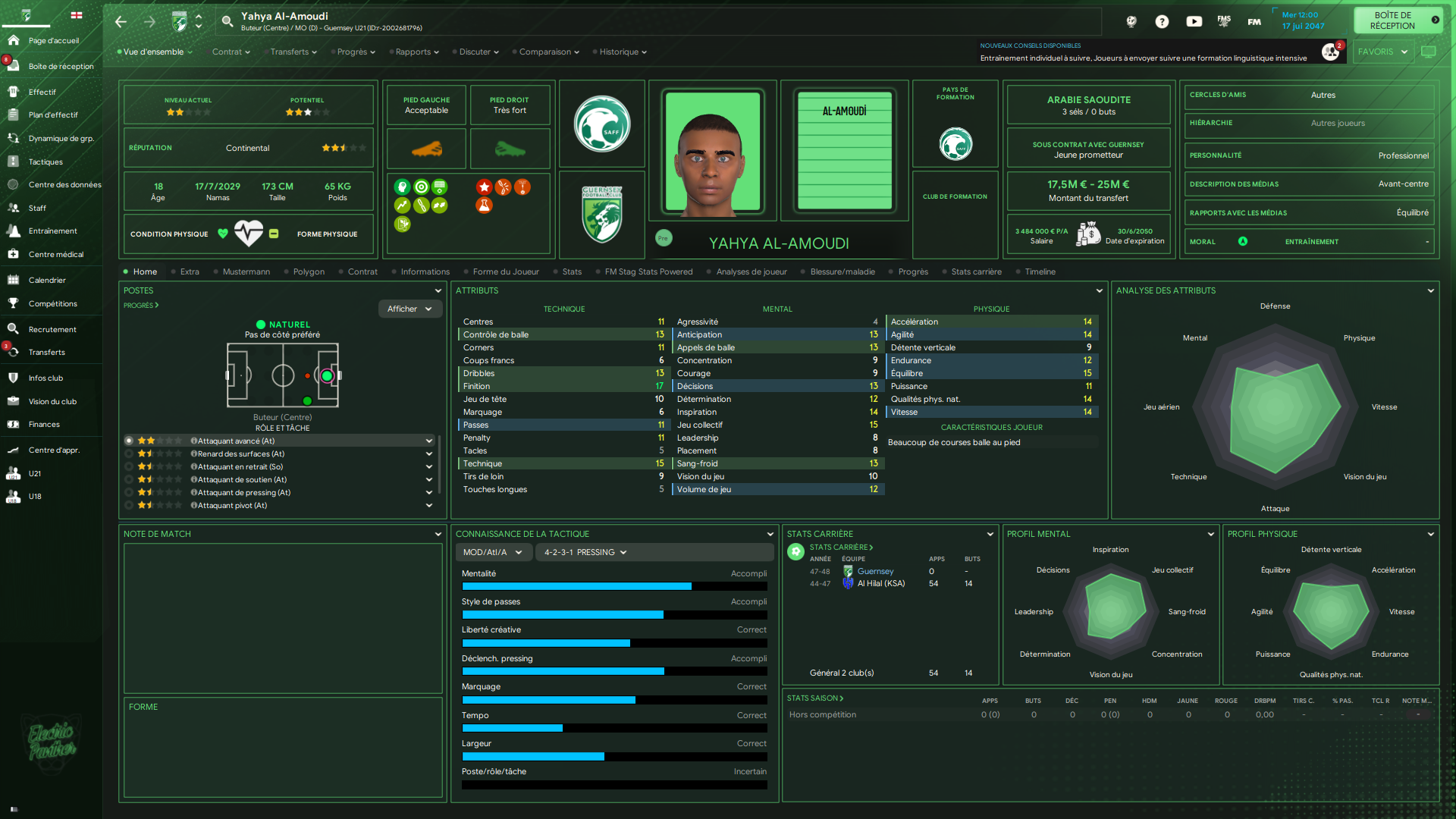Image resolution: width=1456 pixels, height=819 pixels.
Task: Click the back navigation arrow
Action: pyautogui.click(x=121, y=22)
